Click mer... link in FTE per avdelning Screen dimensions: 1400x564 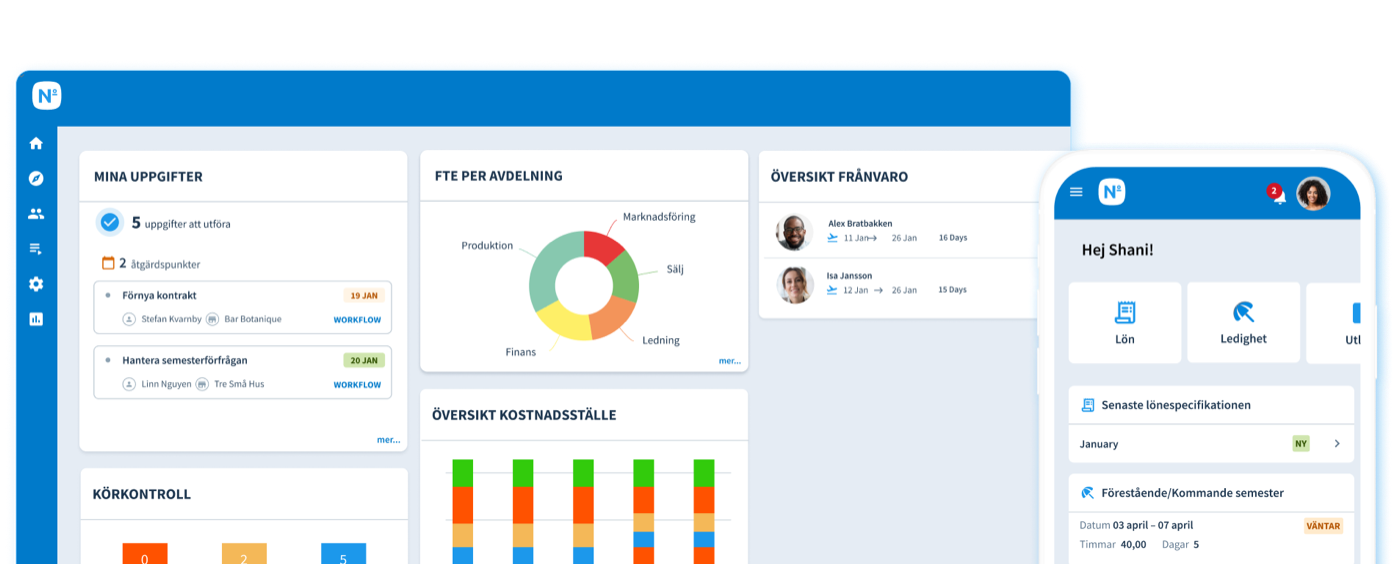point(730,360)
